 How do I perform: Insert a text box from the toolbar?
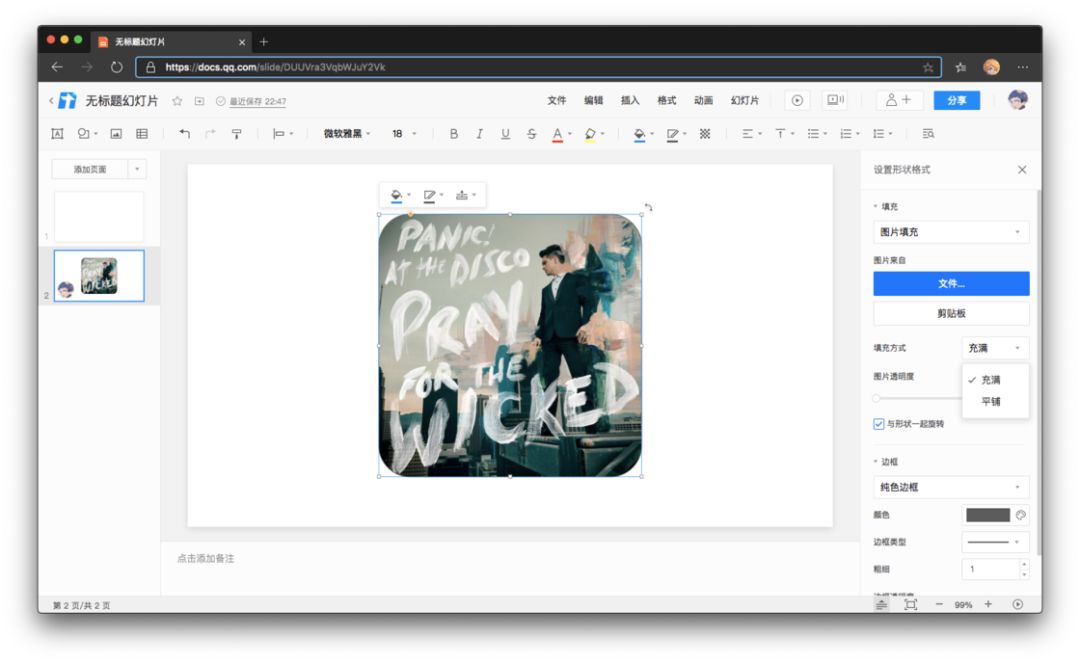57,134
